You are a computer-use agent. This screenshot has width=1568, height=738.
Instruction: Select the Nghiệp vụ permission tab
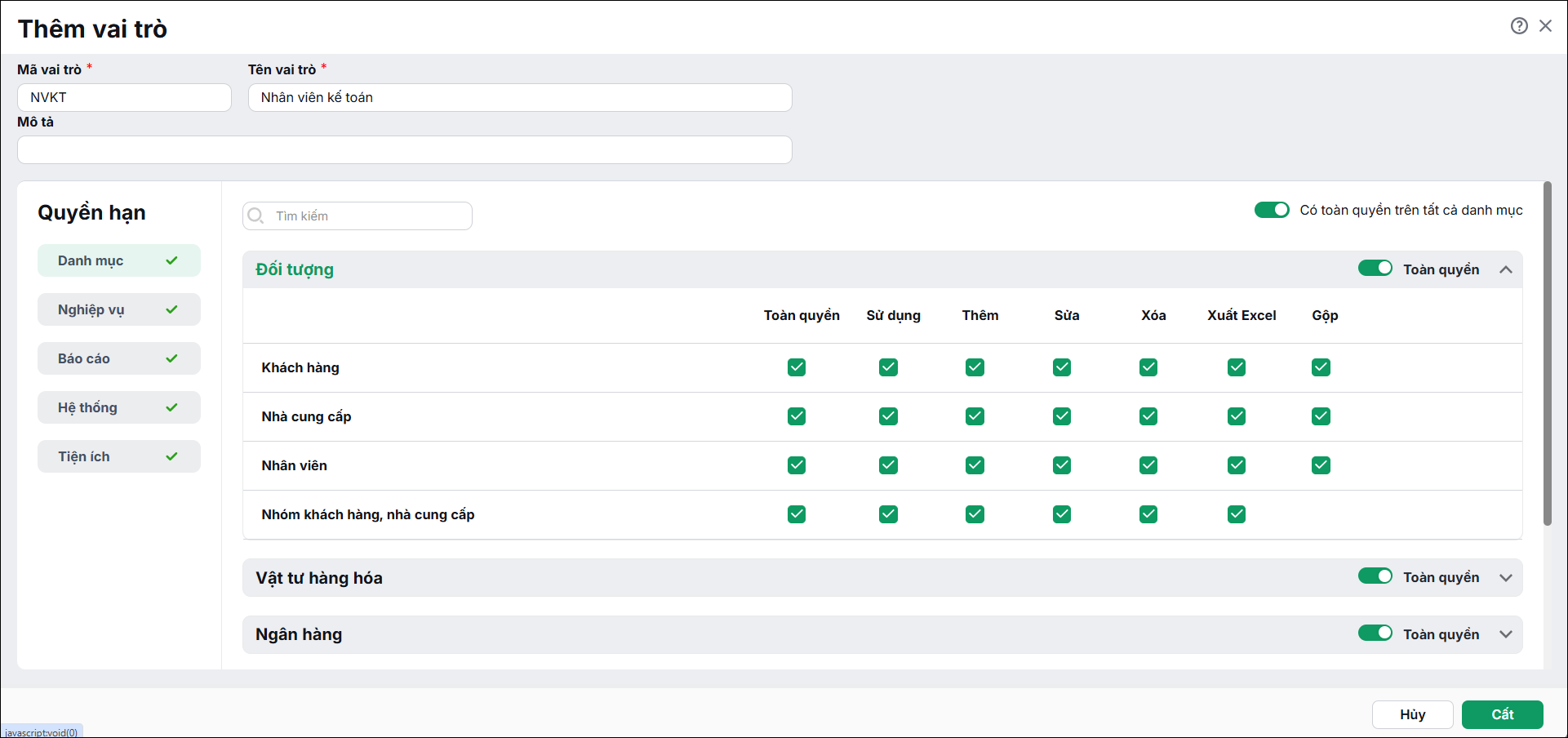click(119, 309)
